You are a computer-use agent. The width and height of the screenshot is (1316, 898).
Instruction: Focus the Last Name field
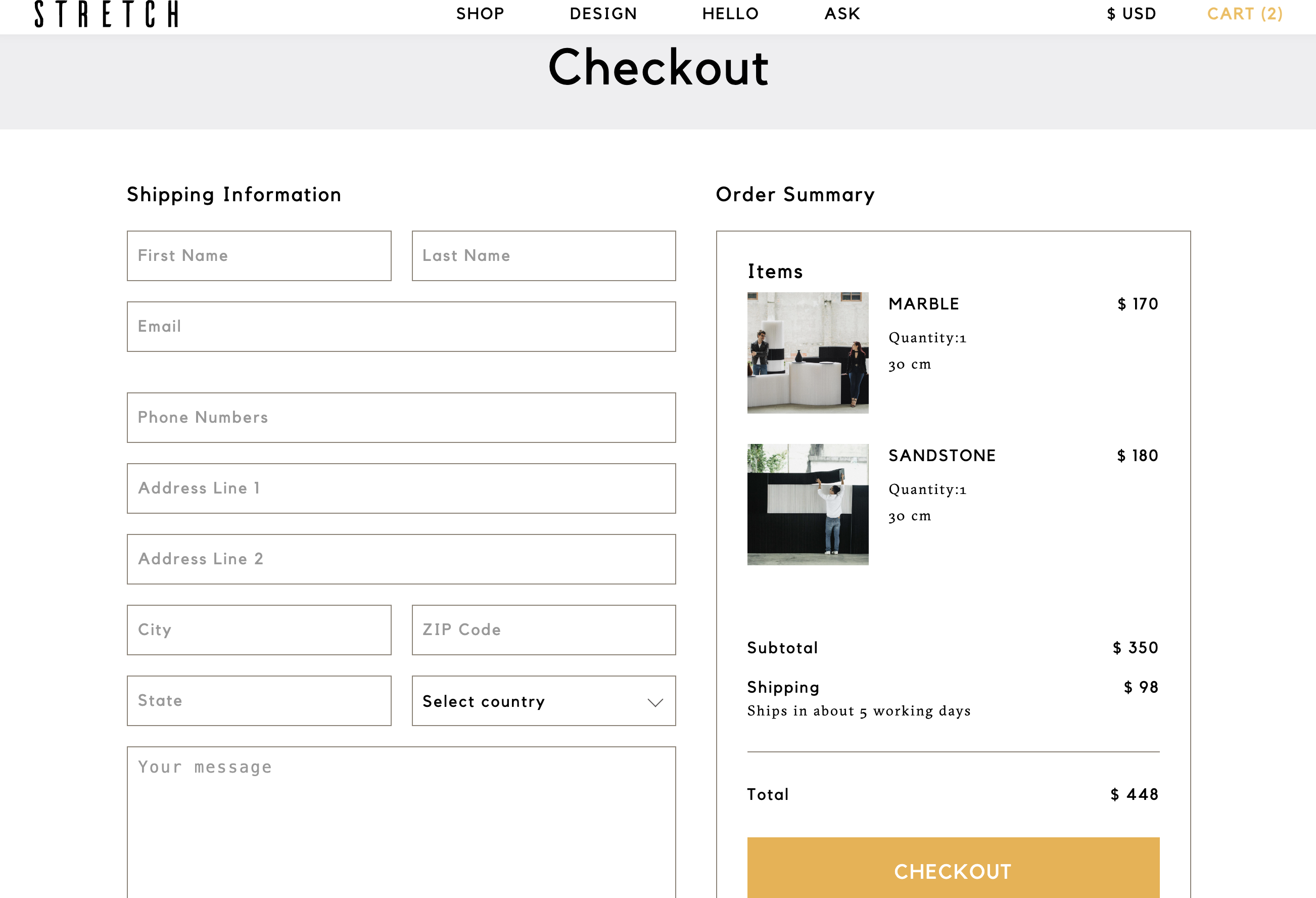543,255
